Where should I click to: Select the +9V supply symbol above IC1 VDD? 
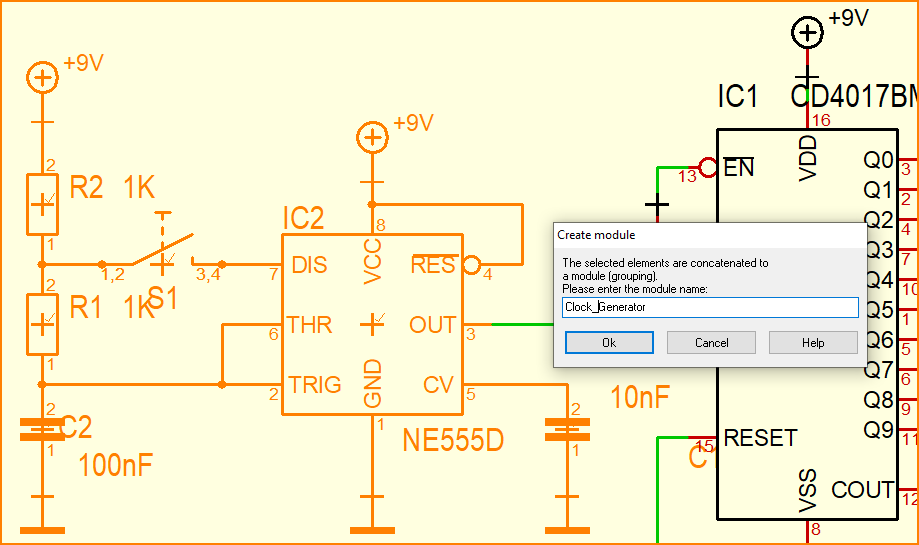pyautogui.click(x=807, y=33)
